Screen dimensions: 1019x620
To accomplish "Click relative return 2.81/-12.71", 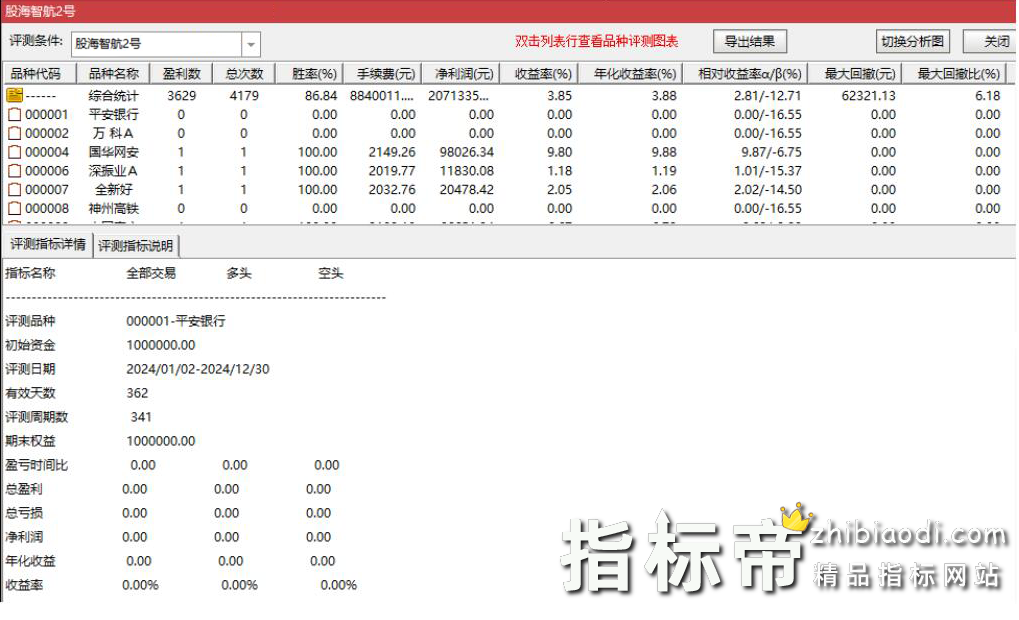I will tap(767, 96).
